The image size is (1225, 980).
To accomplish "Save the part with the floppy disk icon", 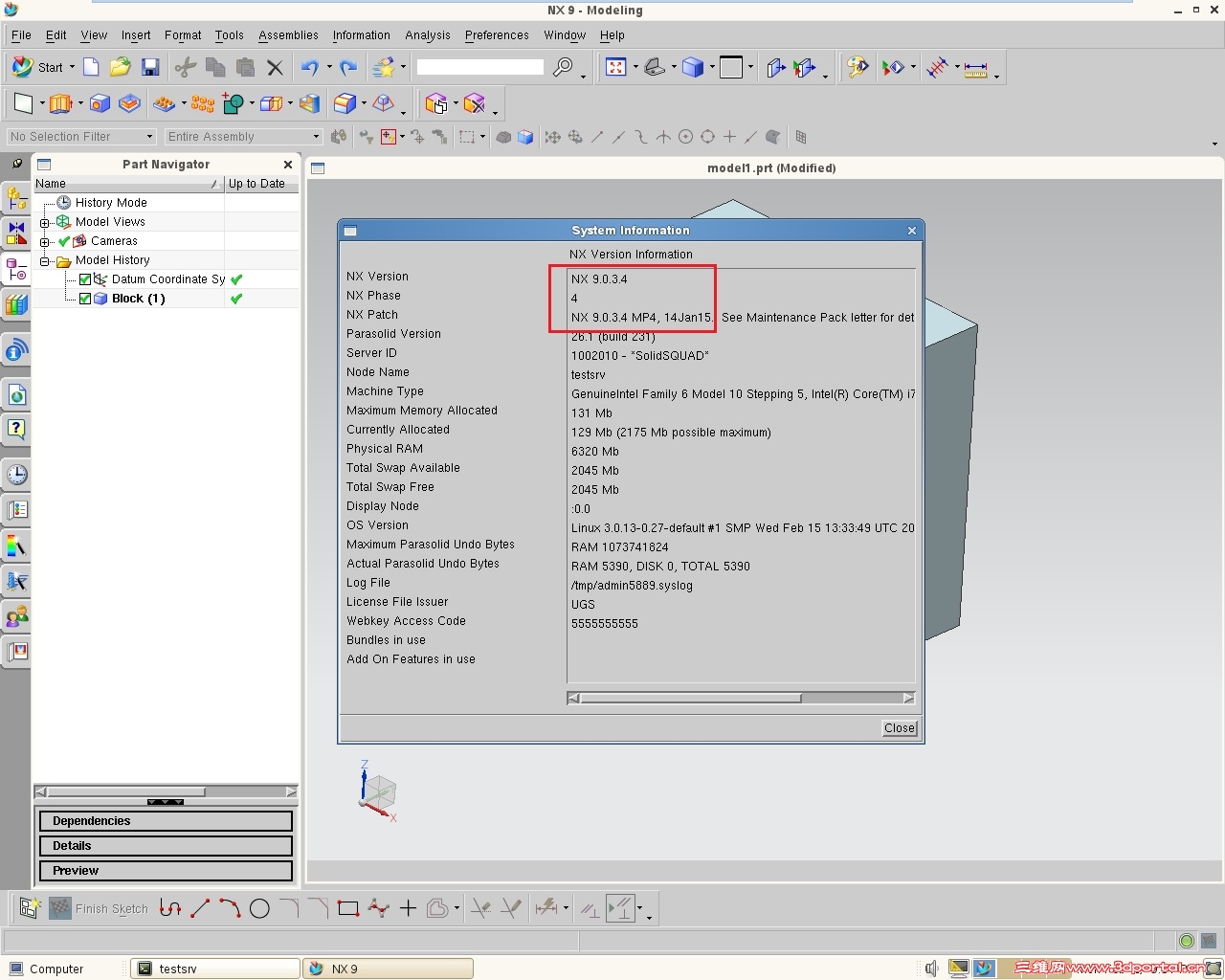I will coord(150,67).
